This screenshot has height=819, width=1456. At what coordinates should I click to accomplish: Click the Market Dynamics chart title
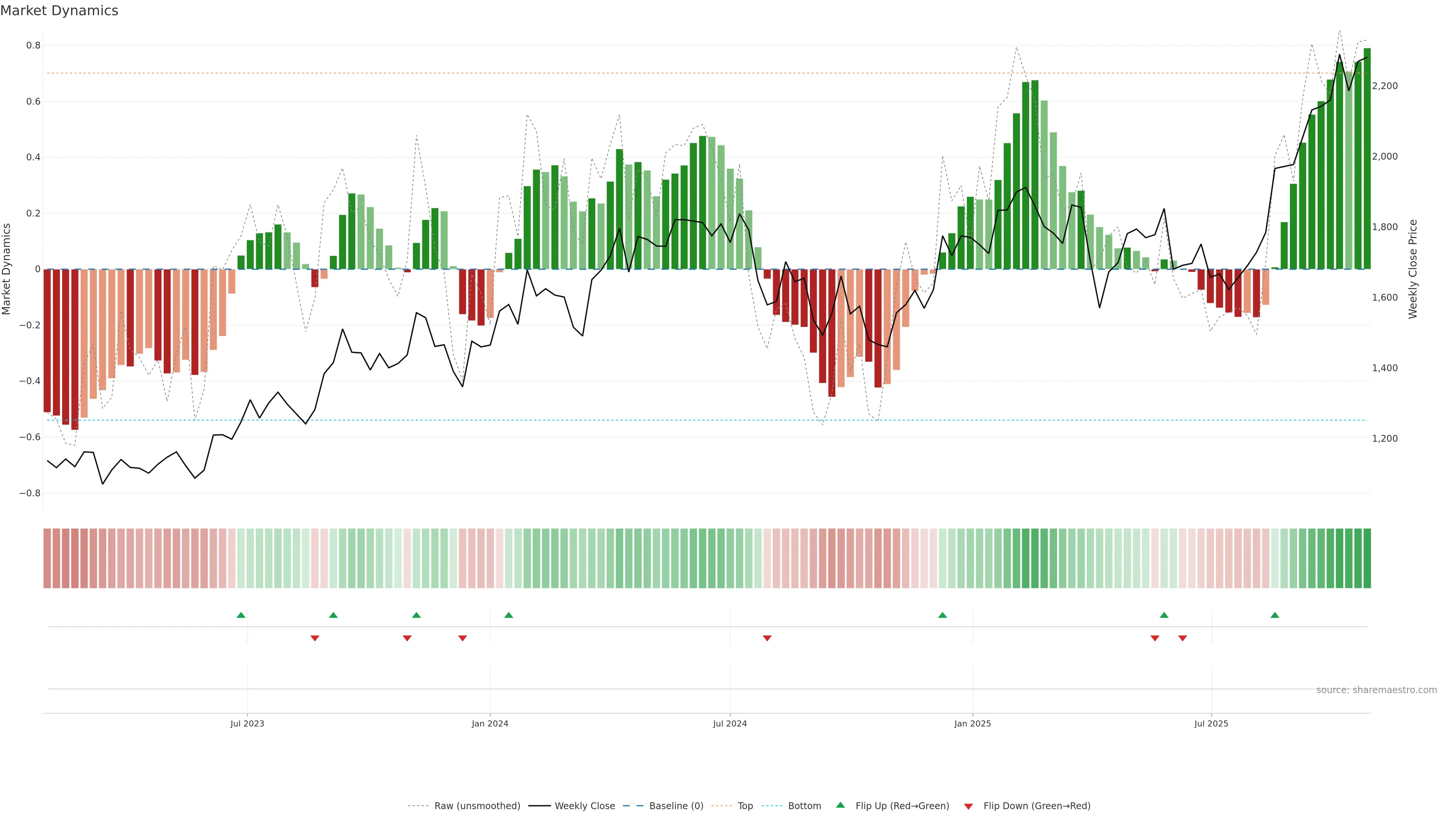coord(60,11)
